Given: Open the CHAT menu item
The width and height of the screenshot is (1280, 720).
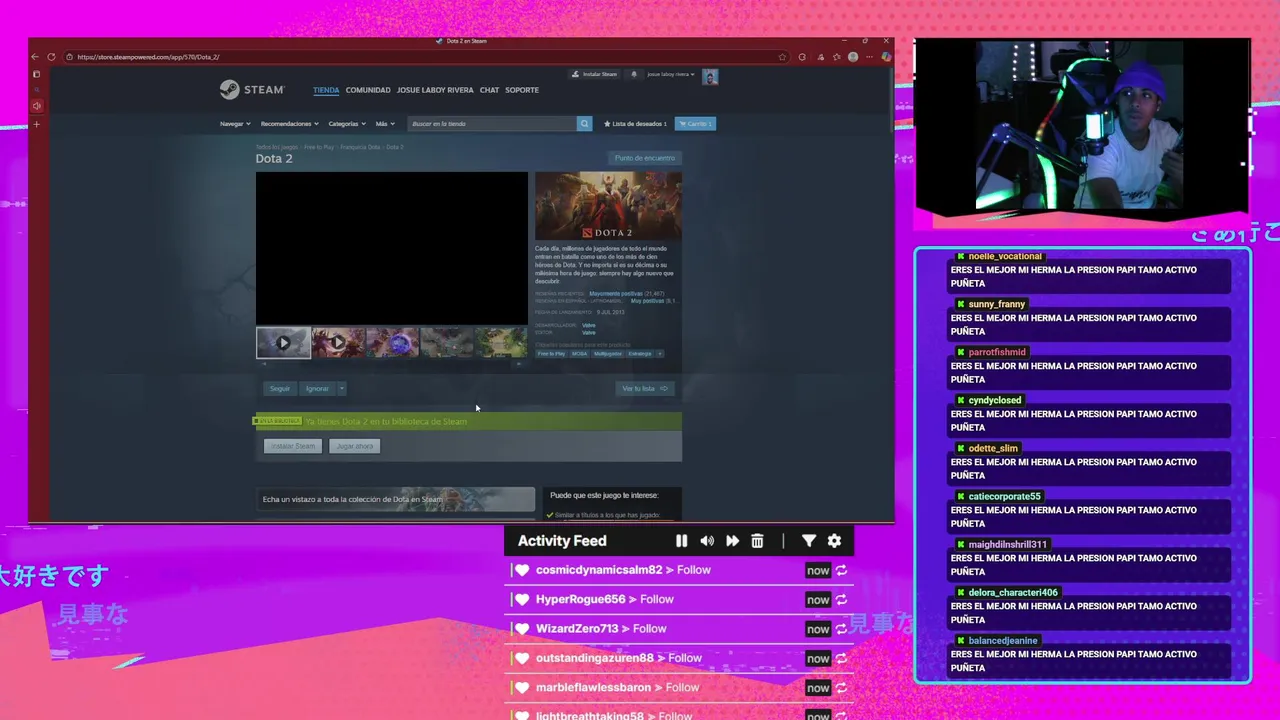Looking at the screenshot, I should pyautogui.click(x=489, y=90).
